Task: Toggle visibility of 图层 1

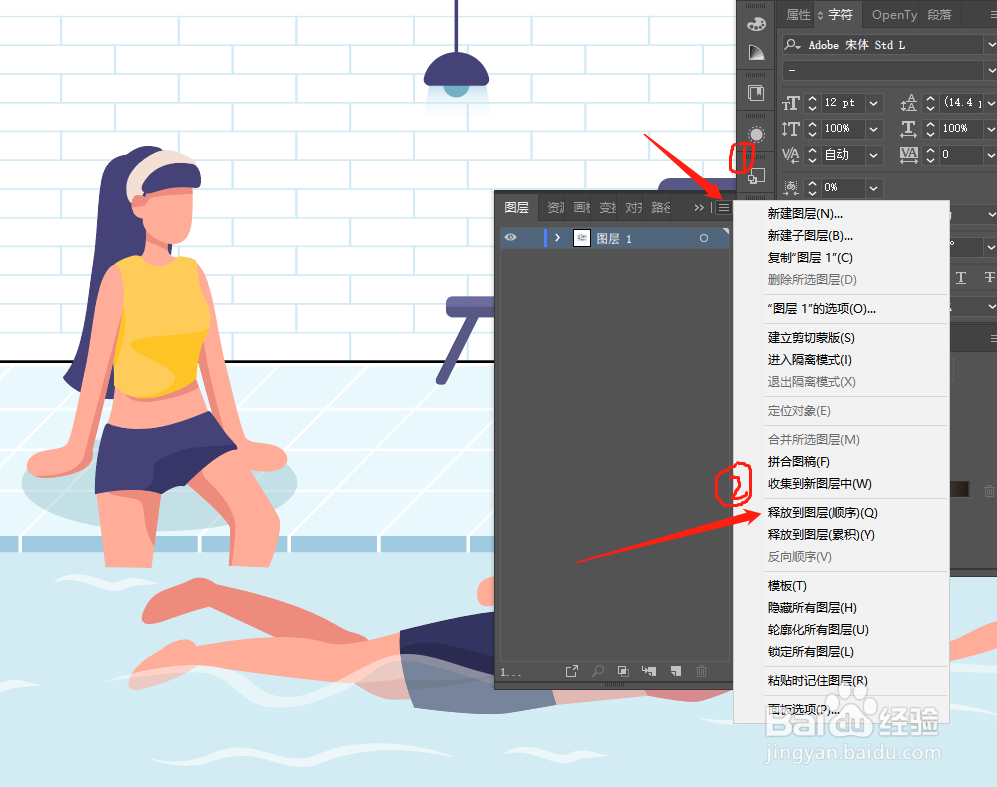Action: [510, 238]
